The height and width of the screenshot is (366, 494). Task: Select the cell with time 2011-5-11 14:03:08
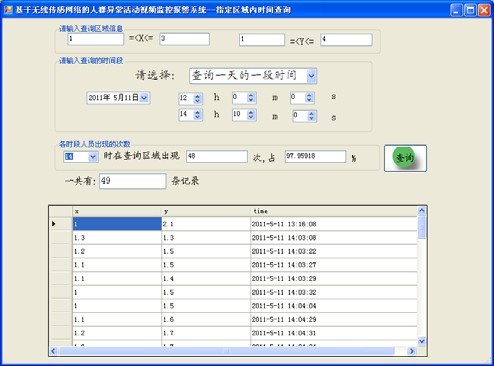pyautogui.click(x=334, y=237)
